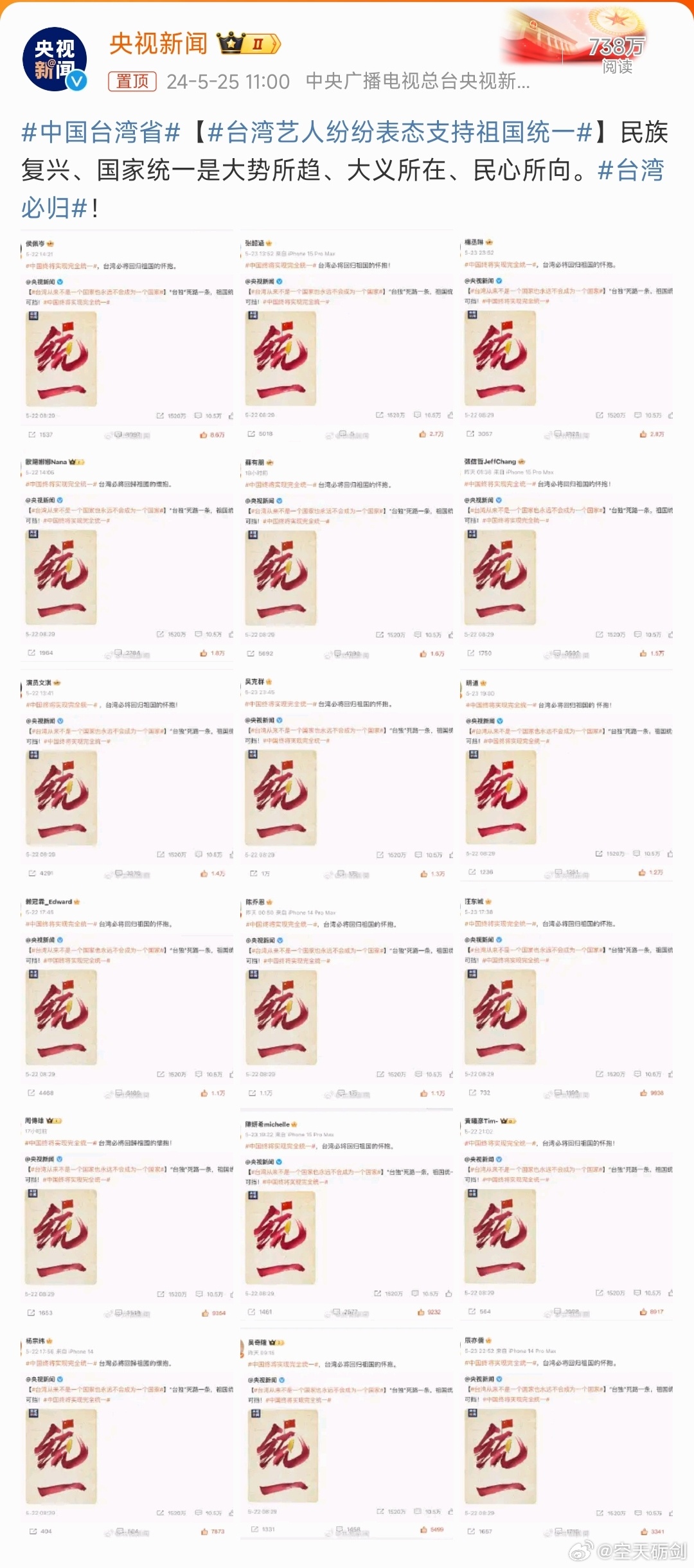View the 陈妍希michelle repost screenshot image
Screen dimensions: 694x1568
347,1217
